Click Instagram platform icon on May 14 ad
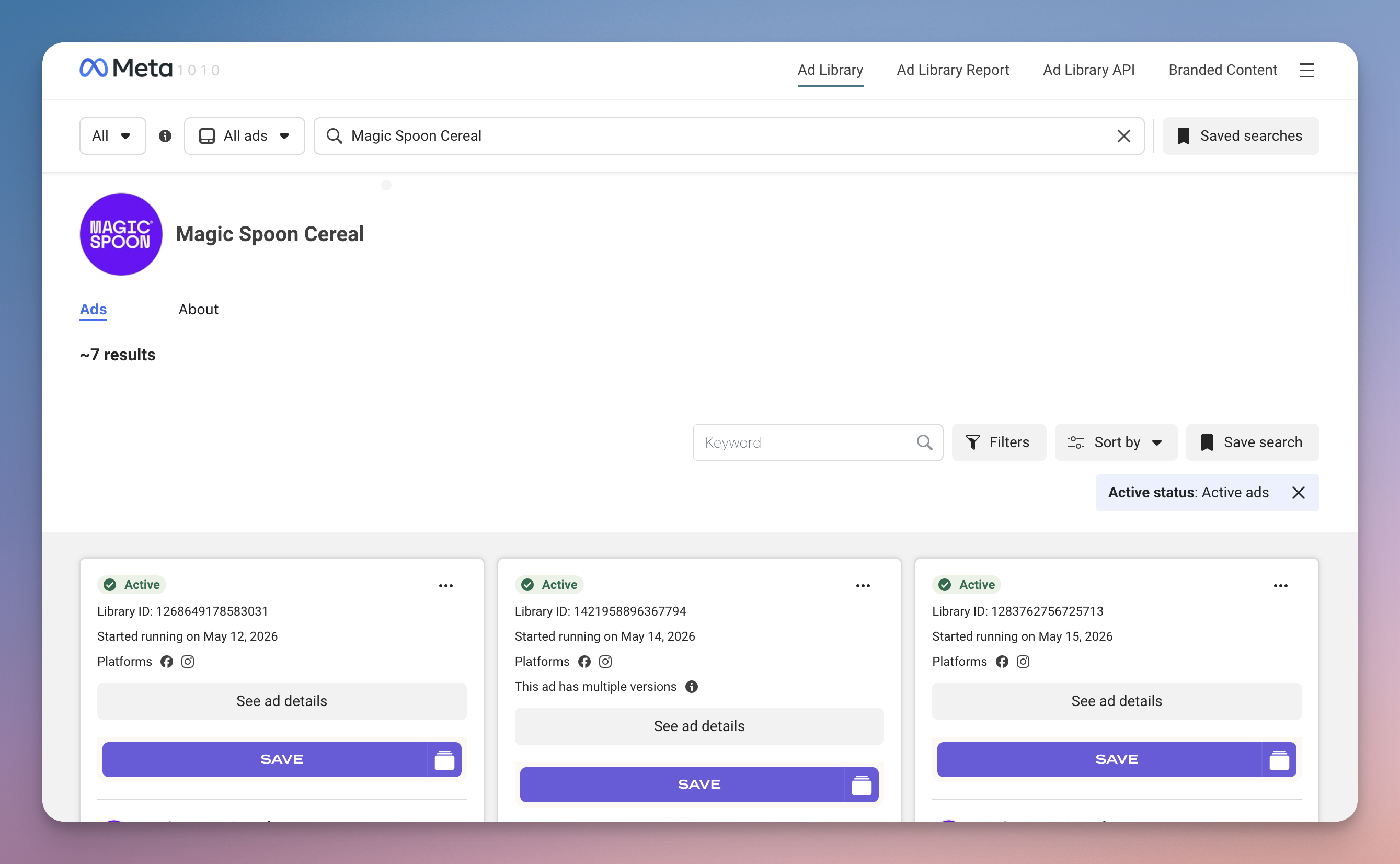 pos(605,662)
